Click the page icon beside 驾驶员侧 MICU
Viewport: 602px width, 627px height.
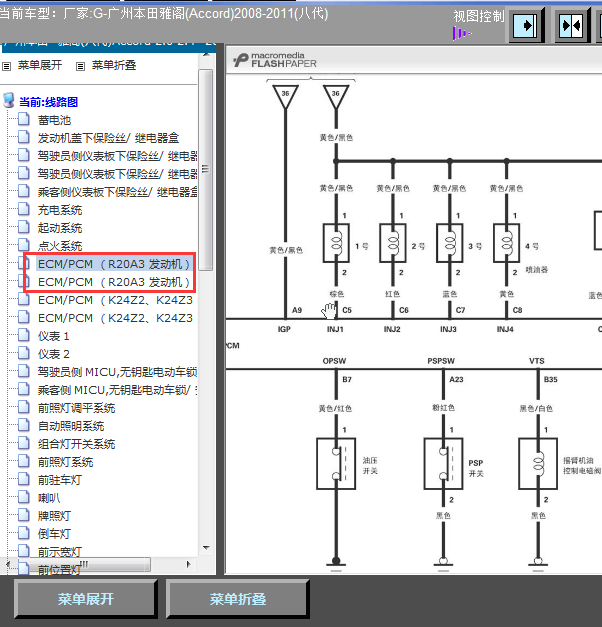(24, 371)
